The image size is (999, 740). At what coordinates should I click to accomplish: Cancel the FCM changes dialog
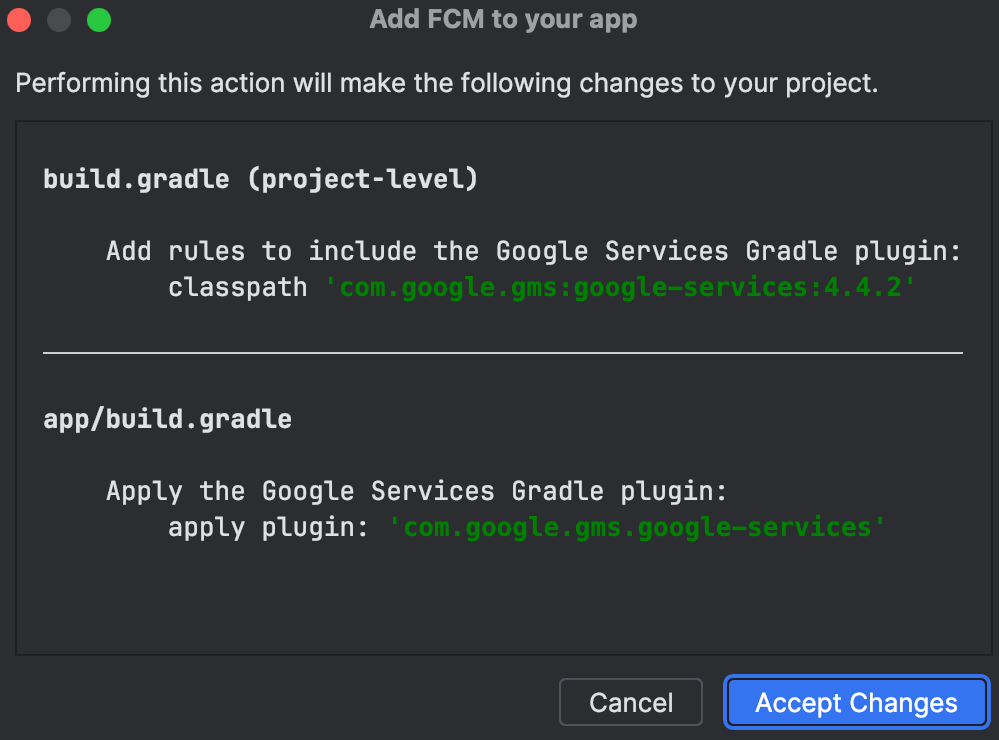[631, 702]
